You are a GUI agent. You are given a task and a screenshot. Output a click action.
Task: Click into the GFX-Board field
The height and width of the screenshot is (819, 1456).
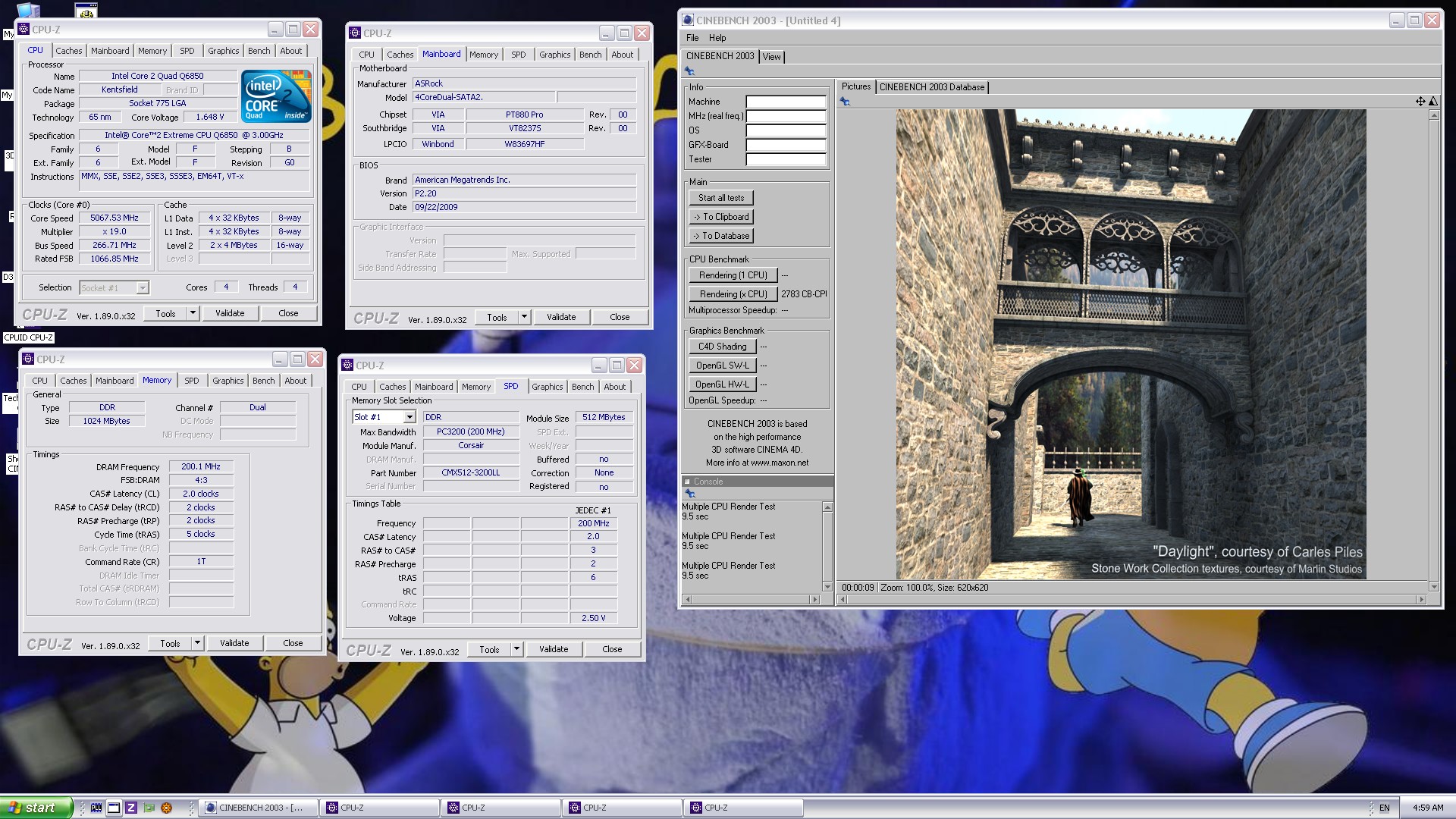click(x=786, y=145)
